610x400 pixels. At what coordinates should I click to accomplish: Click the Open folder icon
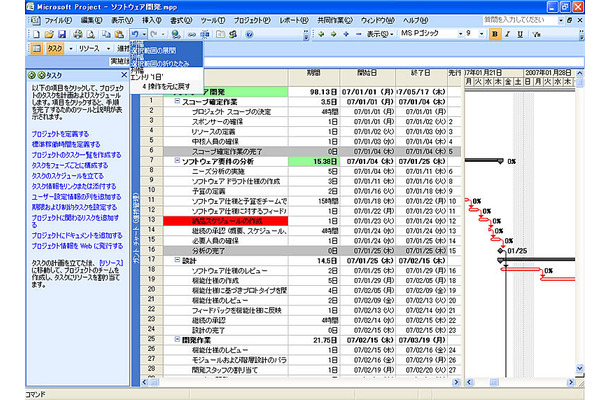49,34
